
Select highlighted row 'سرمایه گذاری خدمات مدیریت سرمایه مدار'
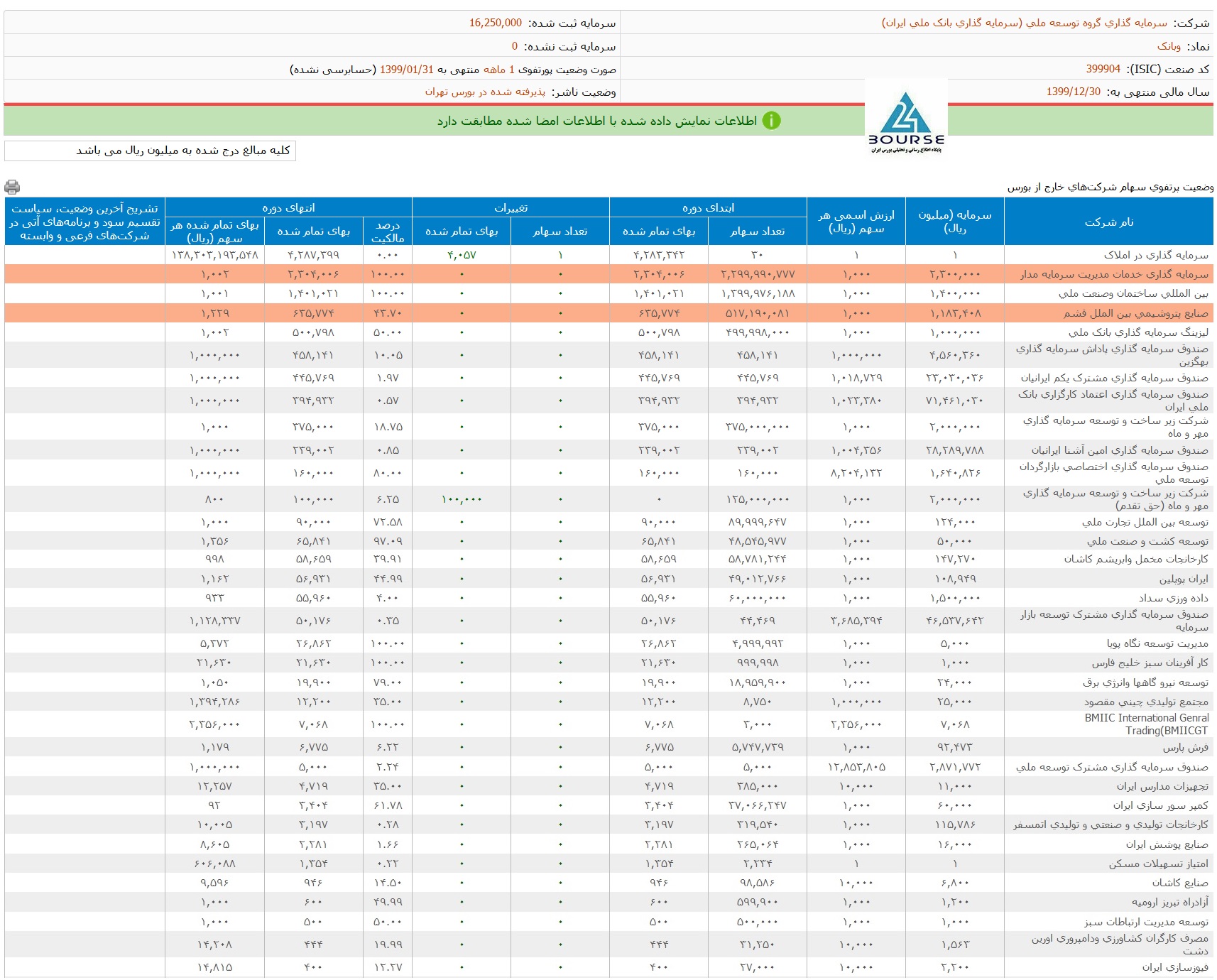click(x=609, y=274)
